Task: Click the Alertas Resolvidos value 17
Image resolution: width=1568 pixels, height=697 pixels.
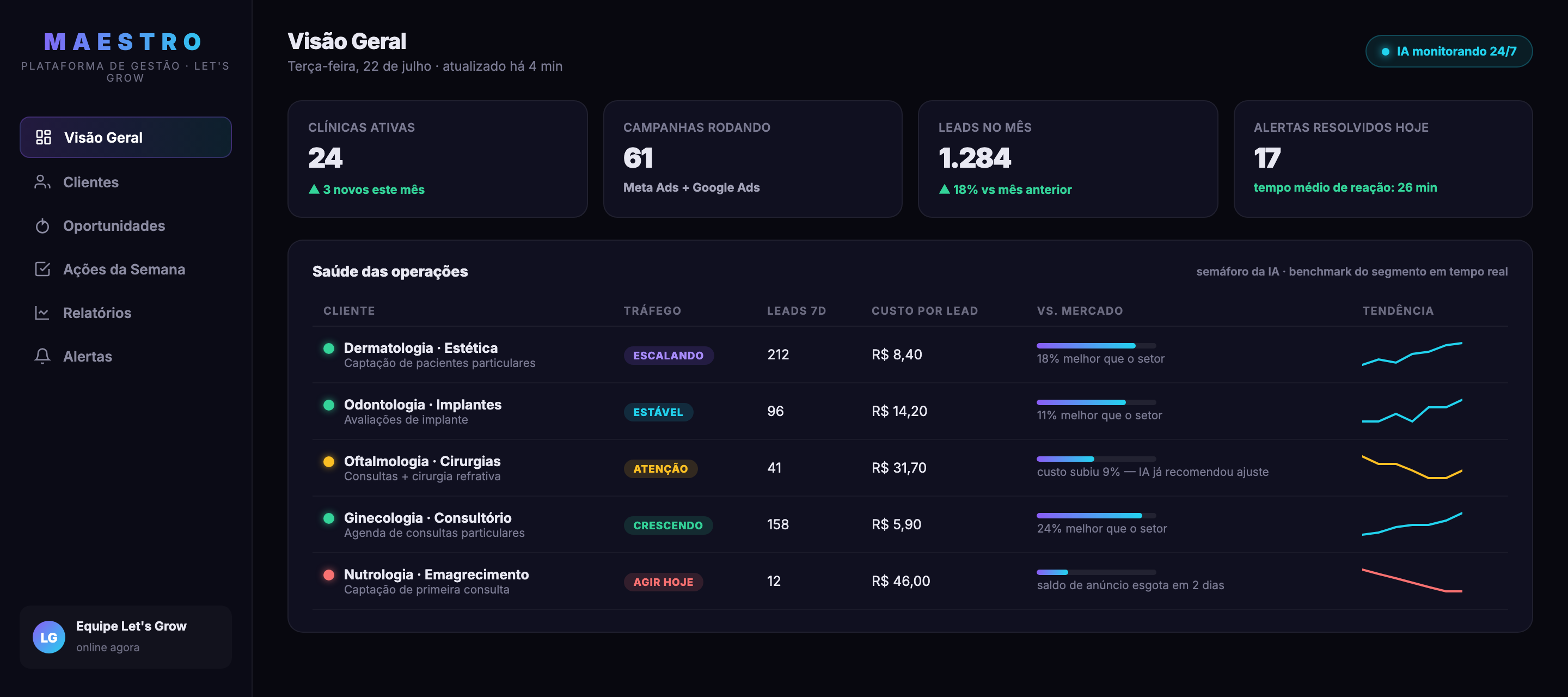Action: [x=1267, y=158]
